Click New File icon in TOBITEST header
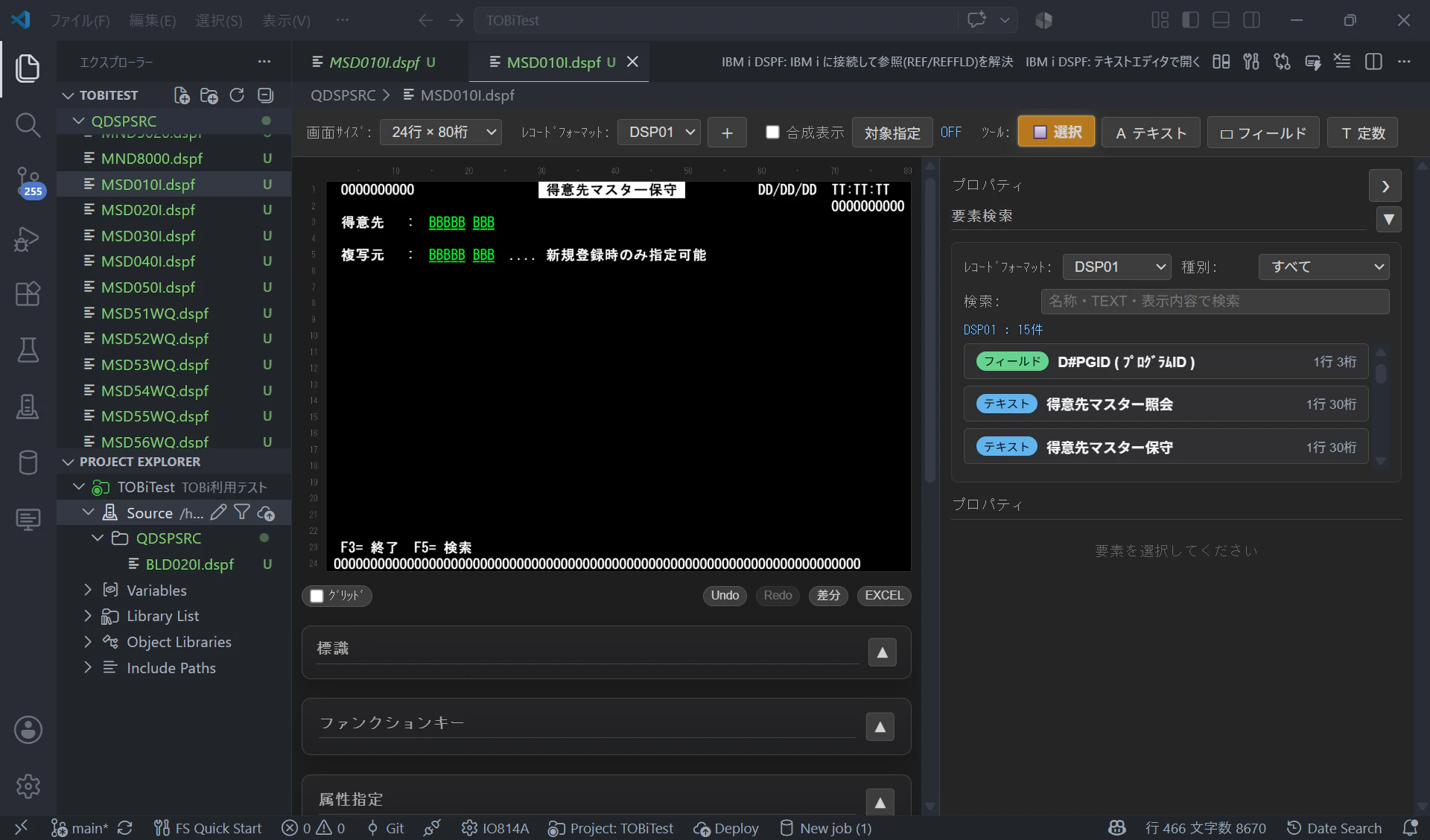 pyautogui.click(x=181, y=95)
